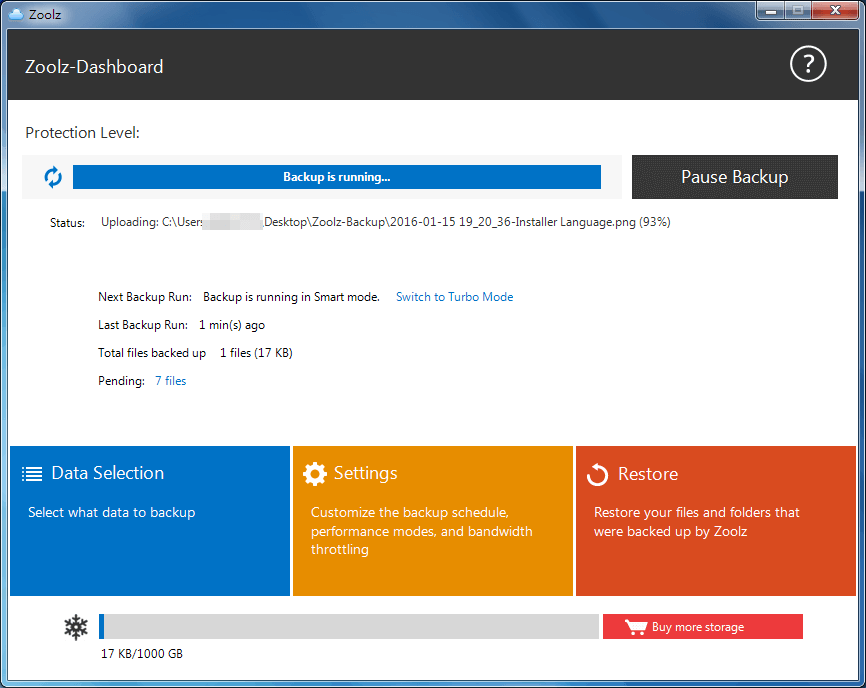Viewport: 866px width, 688px height.
Task: Open the 7 files pending link
Action: point(170,381)
